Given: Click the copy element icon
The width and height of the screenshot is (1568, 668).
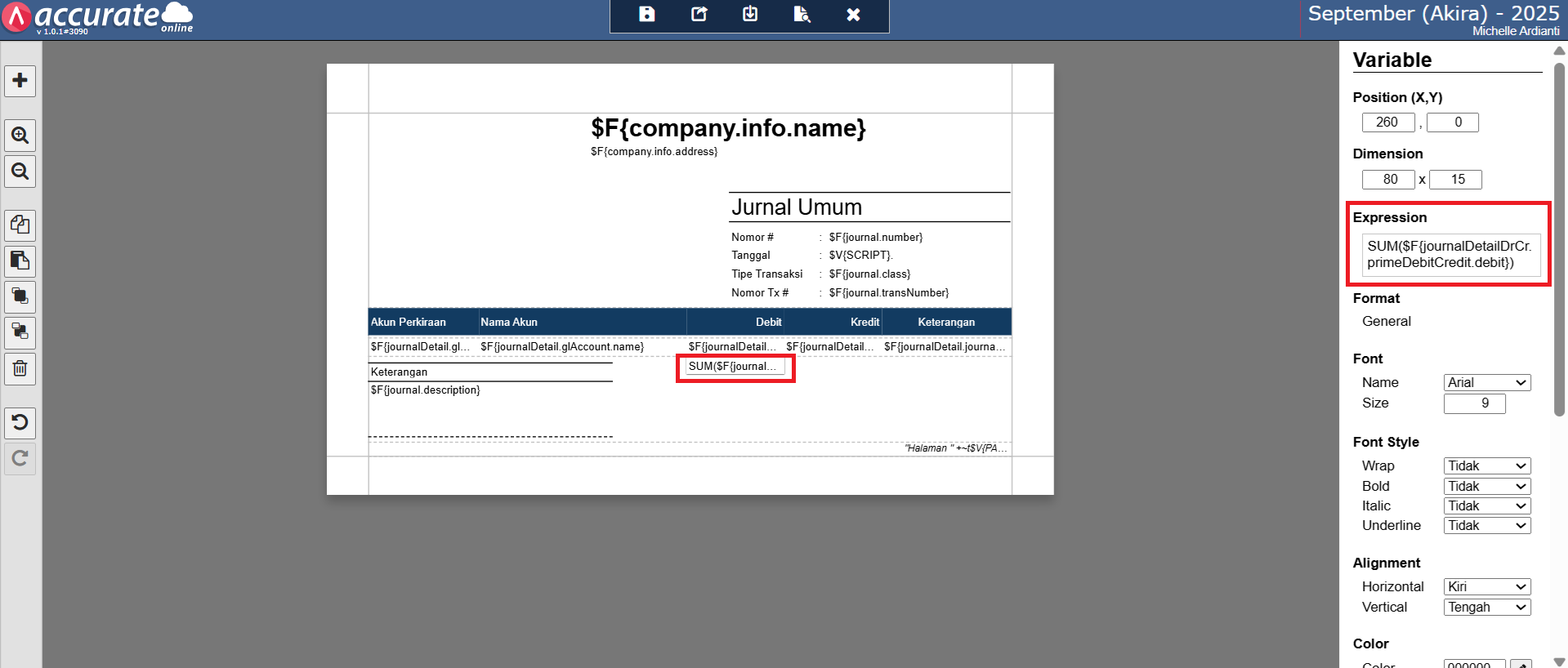Looking at the screenshot, I should click(x=20, y=225).
